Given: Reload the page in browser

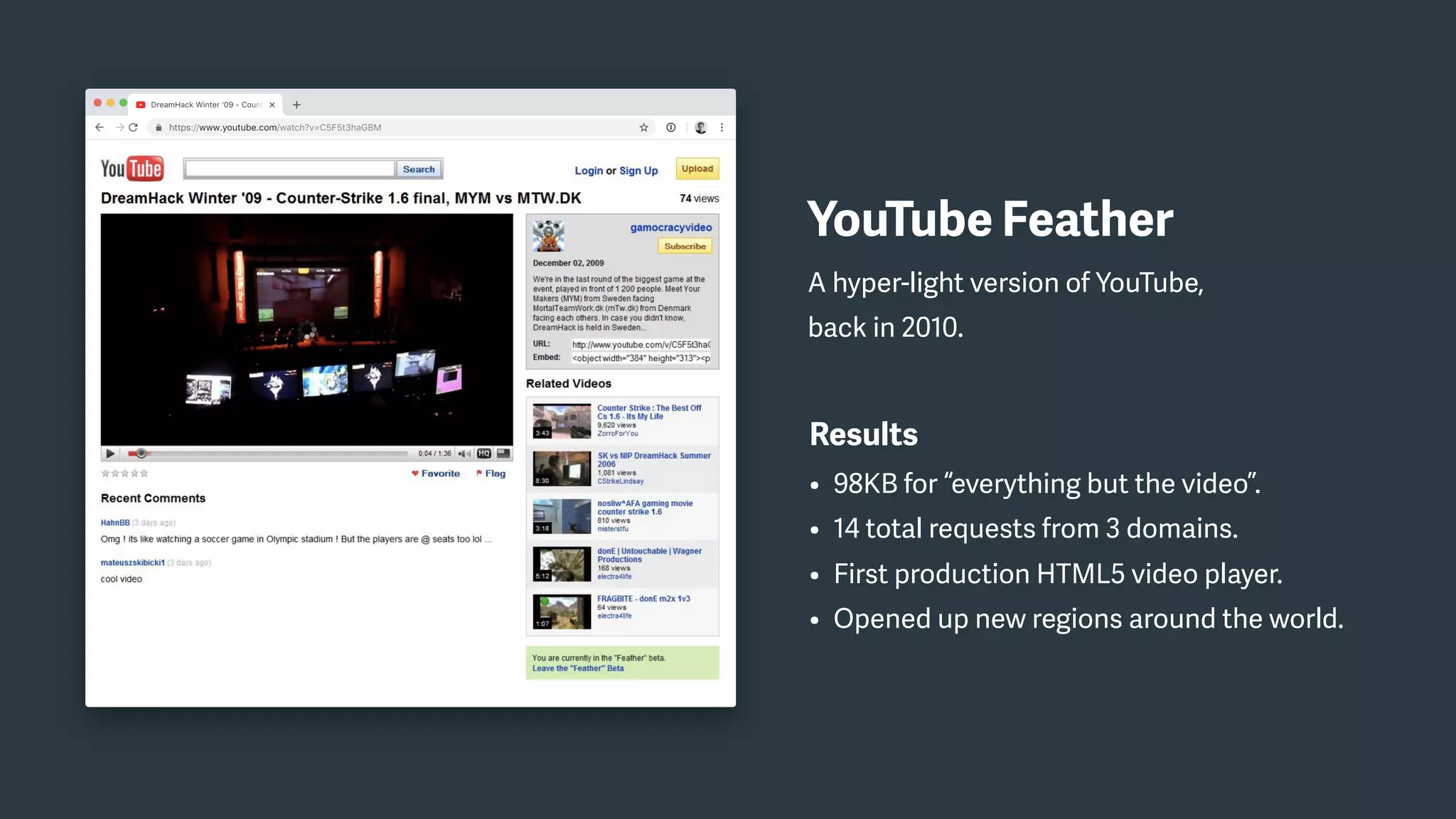Looking at the screenshot, I should (133, 128).
